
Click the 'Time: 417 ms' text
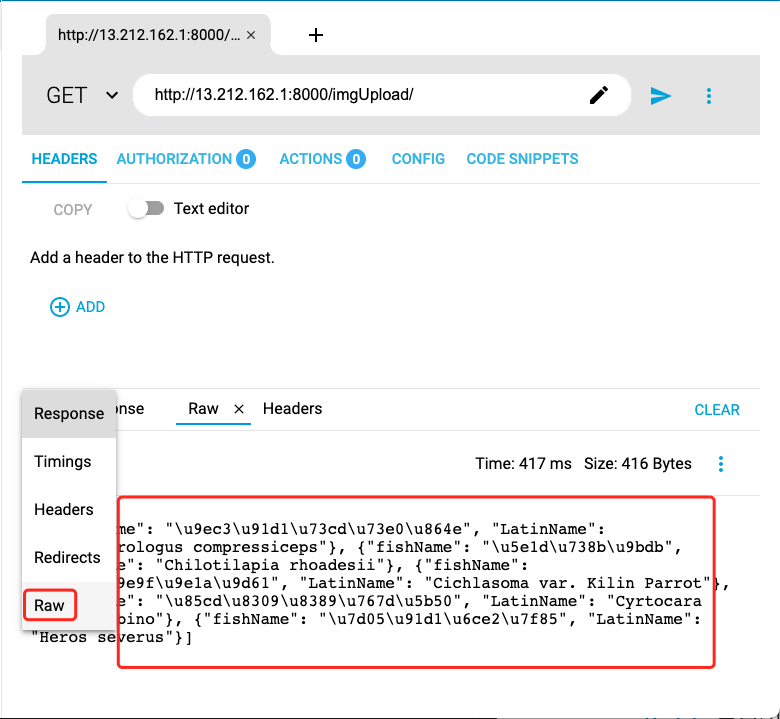coord(523,464)
